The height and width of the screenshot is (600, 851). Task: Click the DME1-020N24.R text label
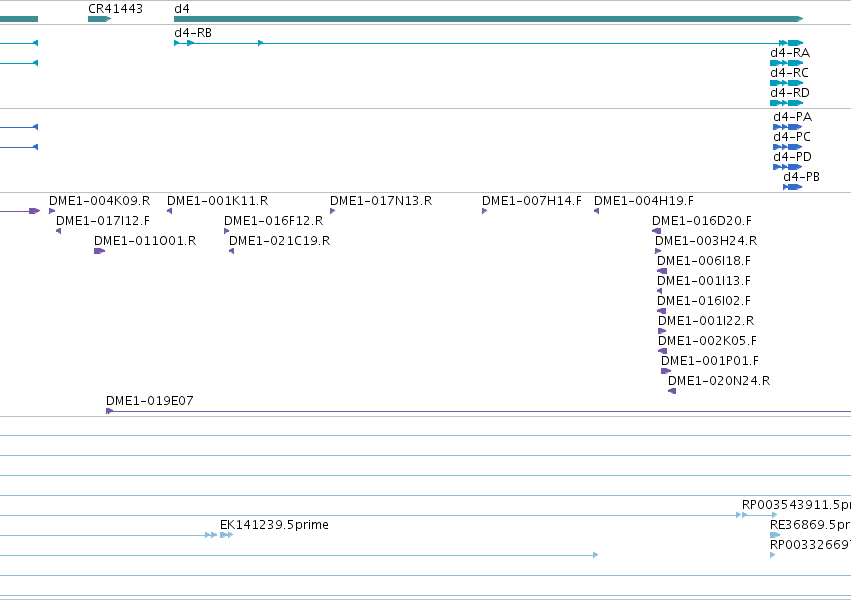[x=719, y=381]
